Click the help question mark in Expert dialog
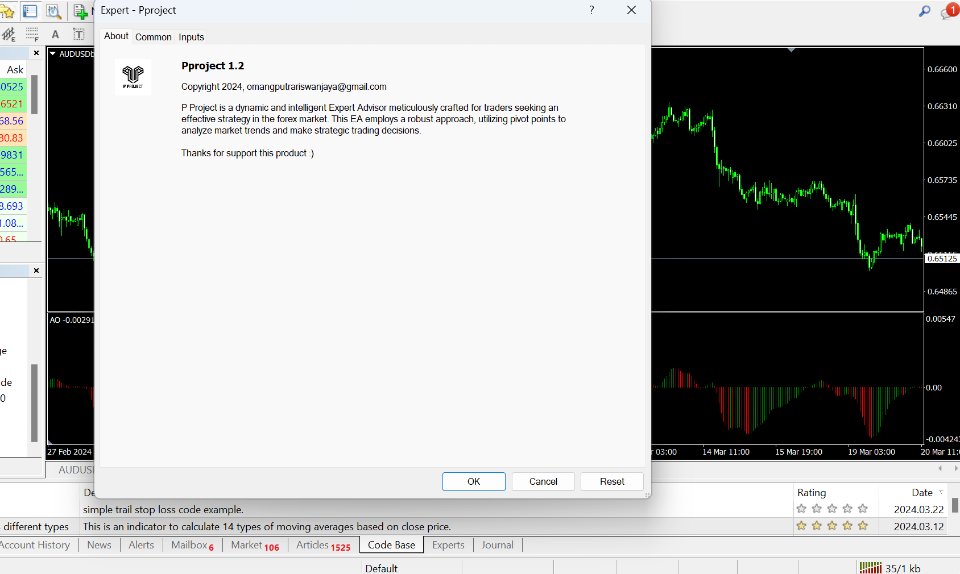This screenshot has height=574, width=960. click(591, 10)
